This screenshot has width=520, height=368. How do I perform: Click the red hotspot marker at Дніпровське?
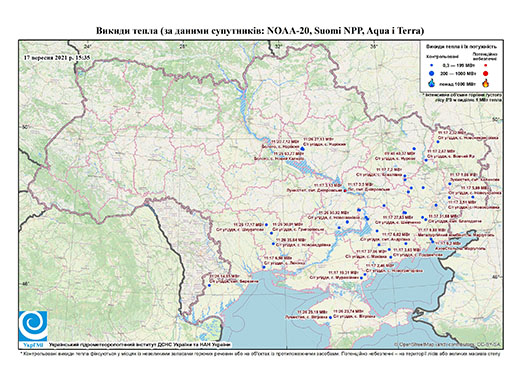(345, 190)
